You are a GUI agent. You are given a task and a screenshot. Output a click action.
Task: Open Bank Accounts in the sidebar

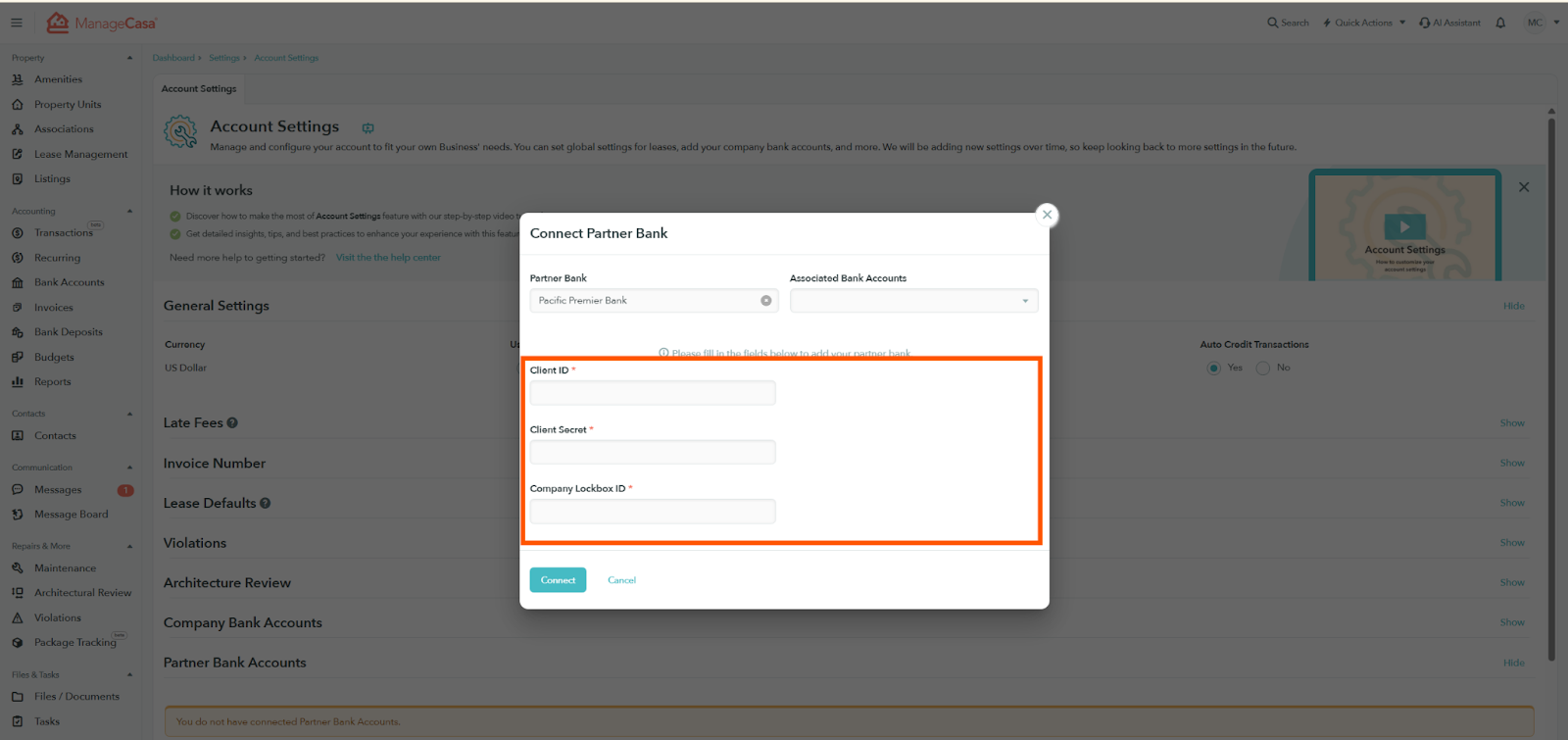coord(69,282)
